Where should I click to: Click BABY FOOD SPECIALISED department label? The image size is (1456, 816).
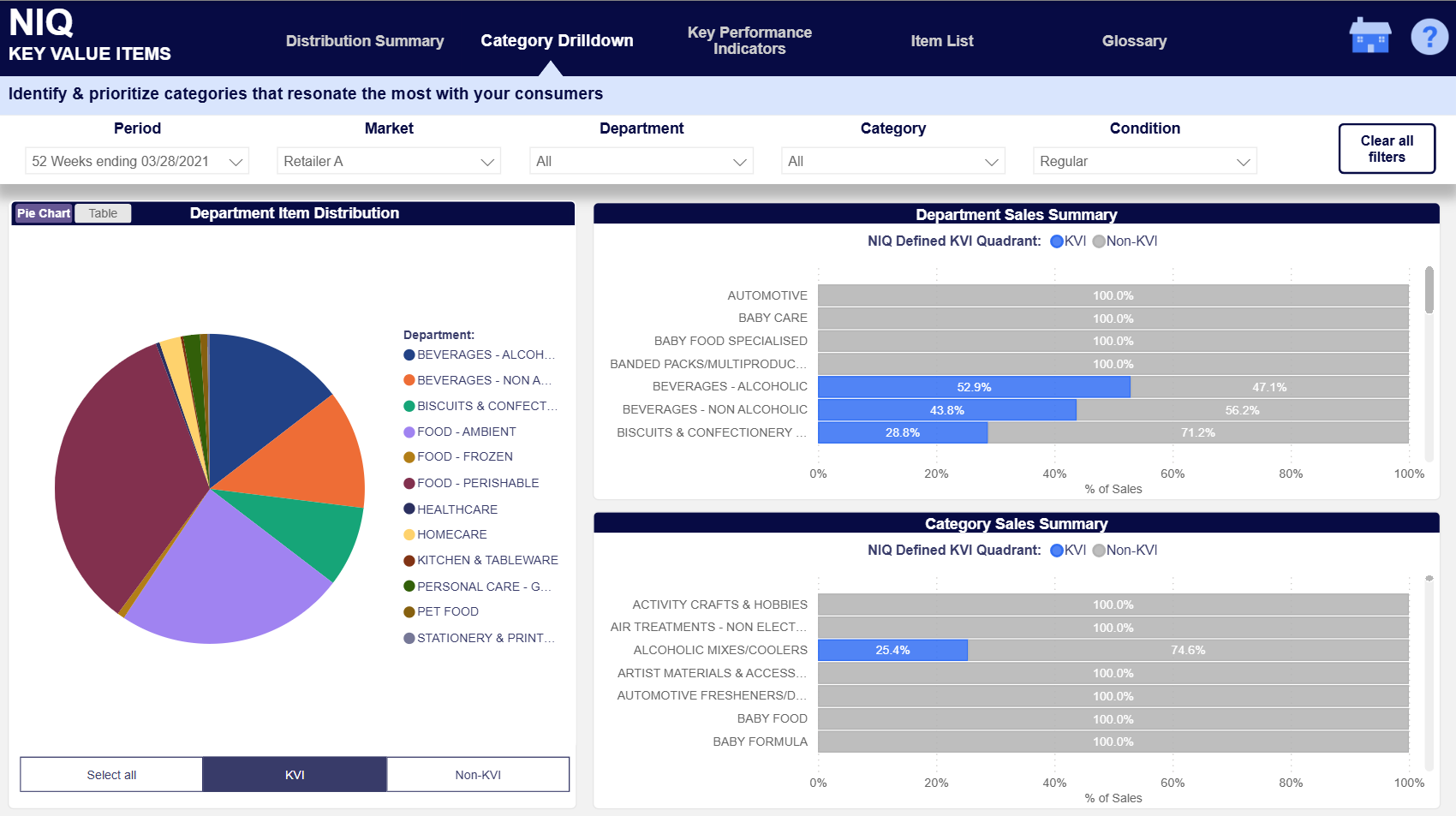(x=731, y=341)
